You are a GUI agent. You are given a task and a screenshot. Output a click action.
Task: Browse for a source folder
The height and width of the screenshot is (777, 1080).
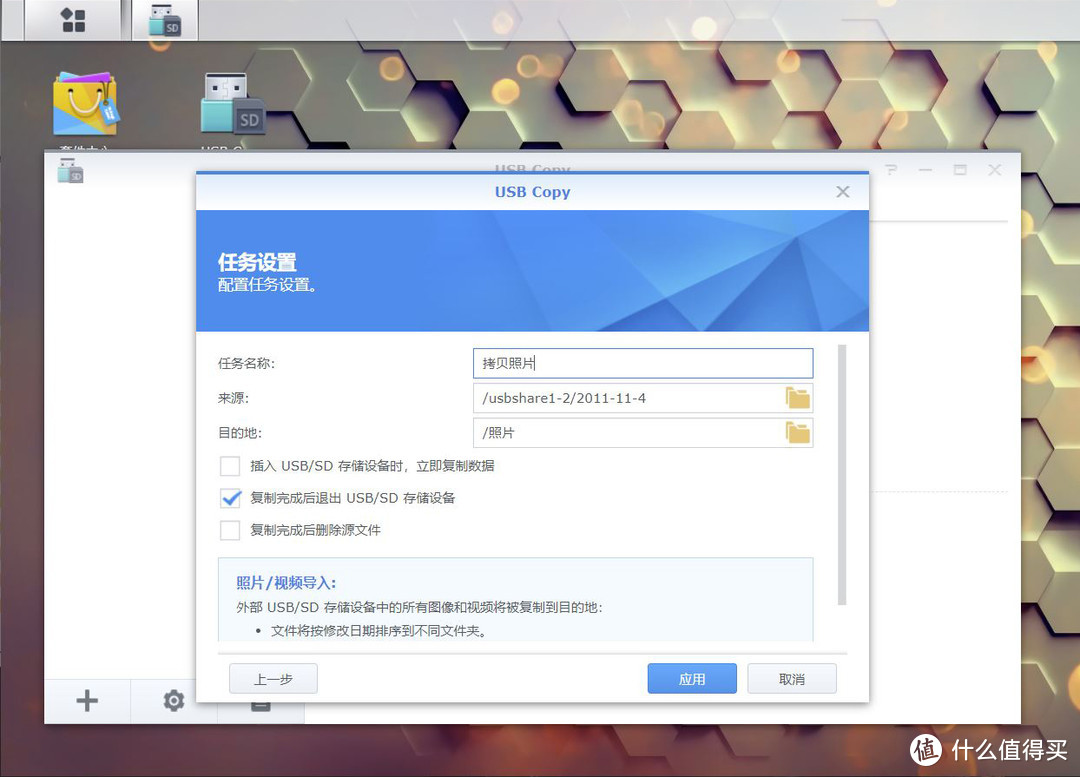pyautogui.click(x=797, y=397)
